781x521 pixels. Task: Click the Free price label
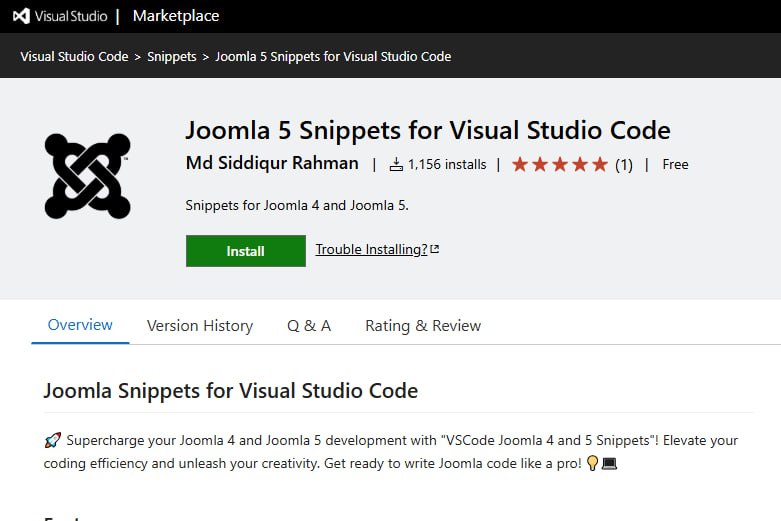pos(675,164)
